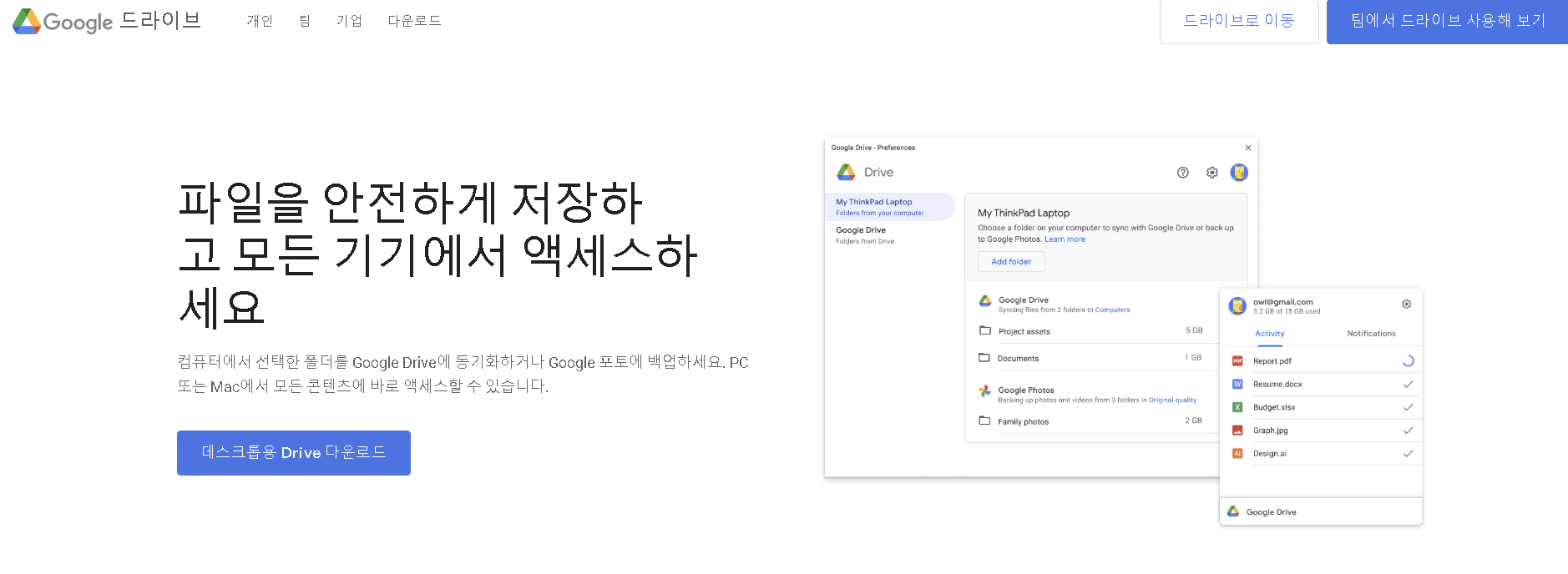1568x574 pixels.
Task: Click the Add folder button
Action: pyautogui.click(x=1011, y=262)
